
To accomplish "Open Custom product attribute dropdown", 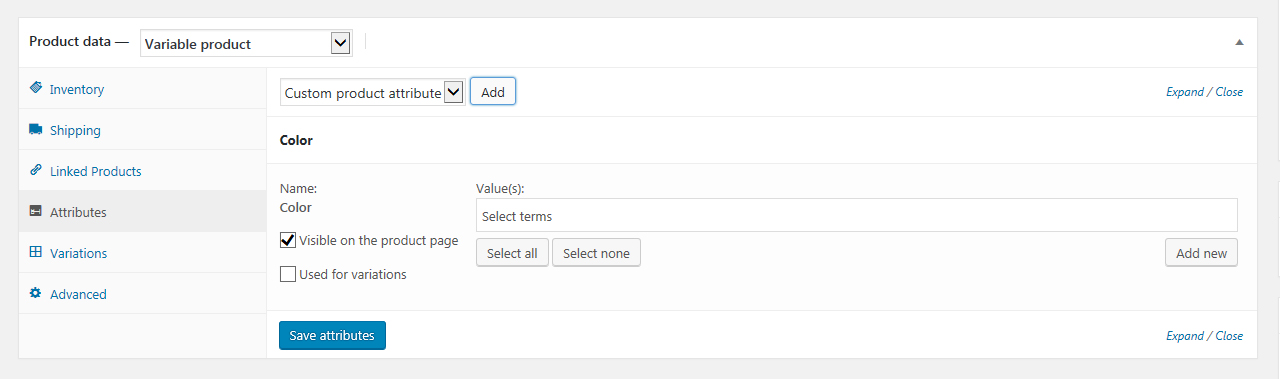I will (x=371, y=92).
